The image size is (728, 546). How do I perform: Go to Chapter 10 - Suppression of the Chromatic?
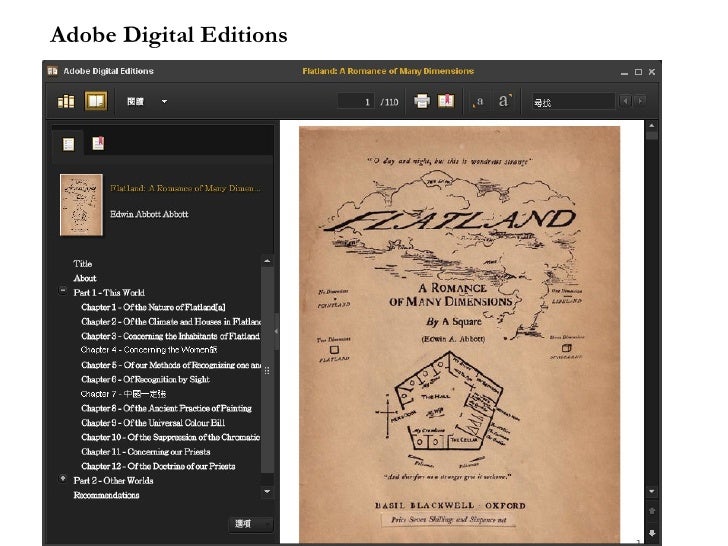pyautogui.click(x=170, y=437)
